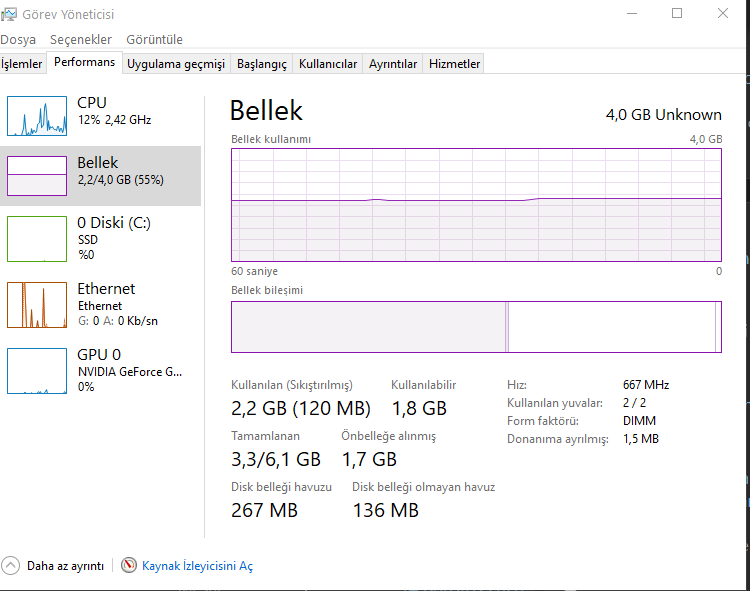Switch to the Ayrıntılar tab
This screenshot has width=750, height=591.
pos(393,64)
